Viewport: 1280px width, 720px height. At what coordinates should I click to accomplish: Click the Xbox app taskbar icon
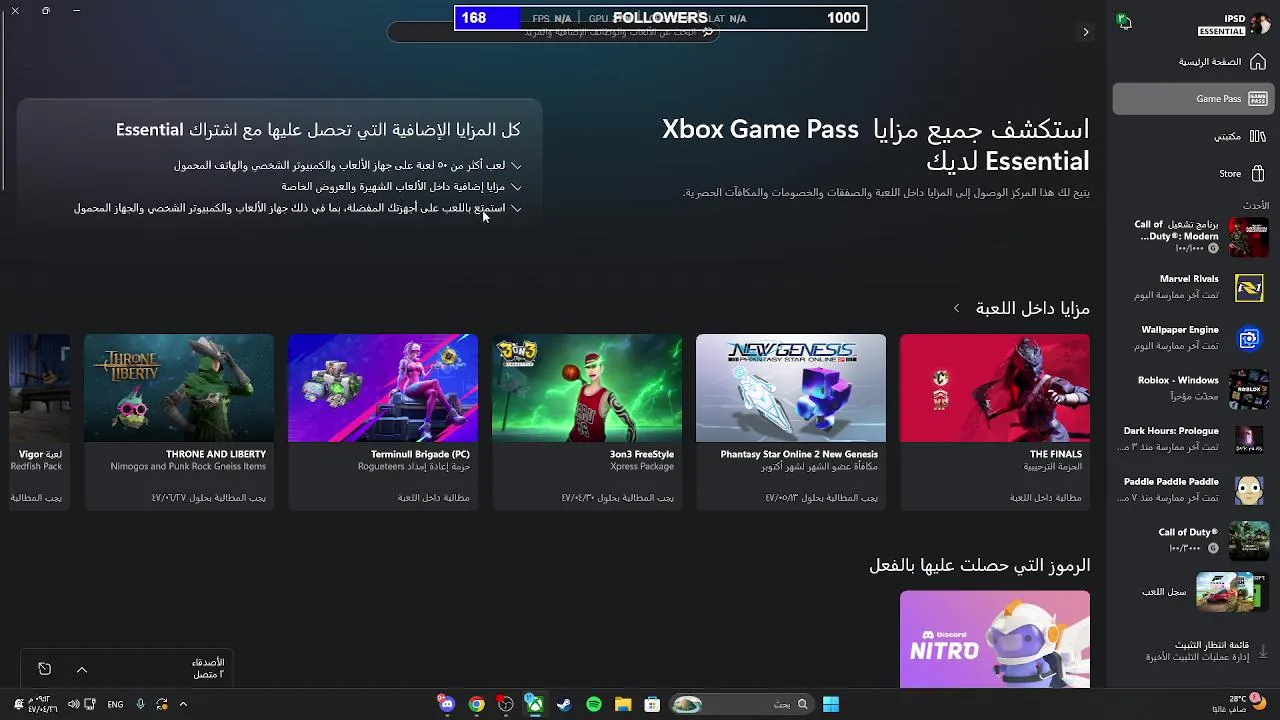[x=535, y=704]
